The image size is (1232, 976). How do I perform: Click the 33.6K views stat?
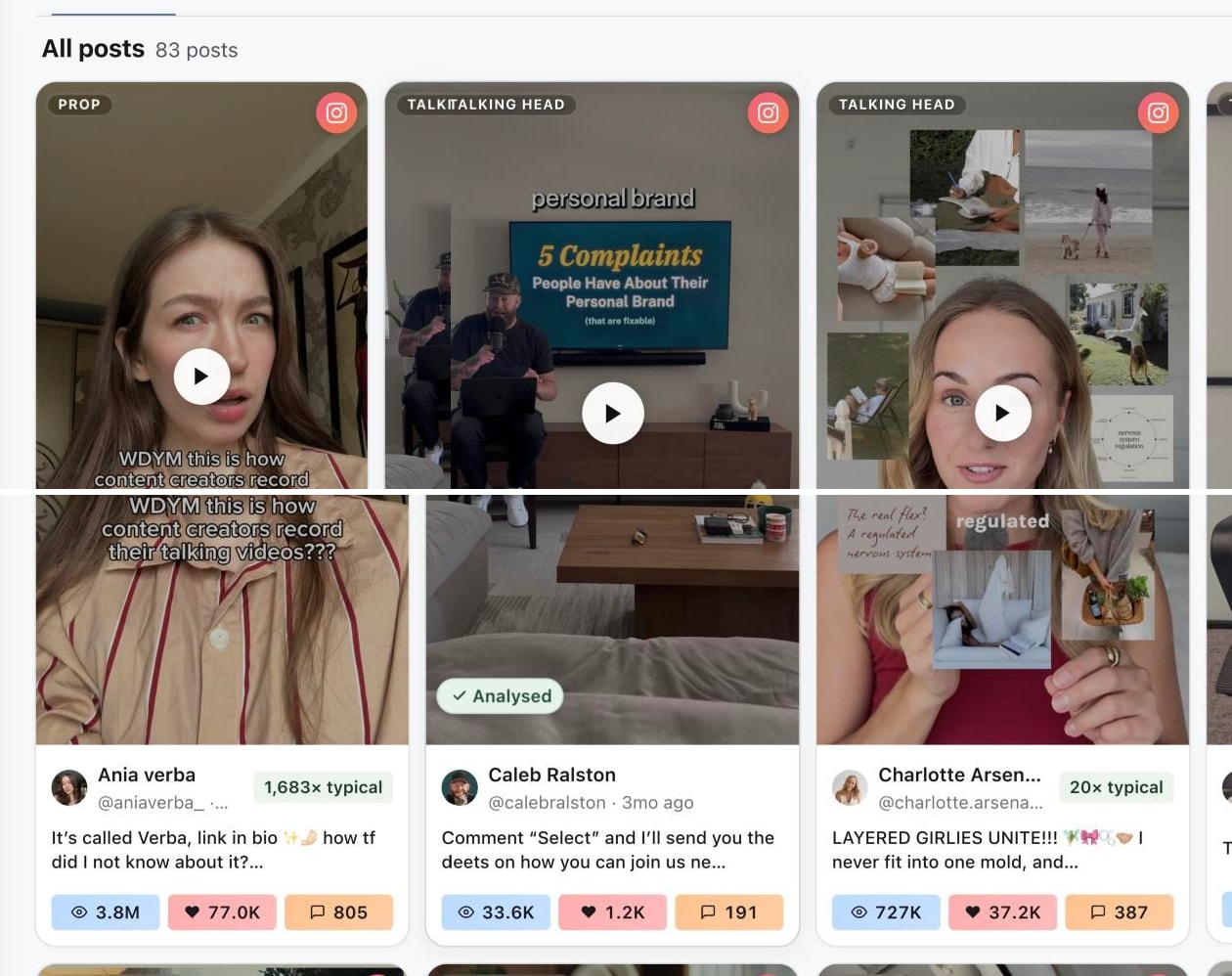(496, 912)
